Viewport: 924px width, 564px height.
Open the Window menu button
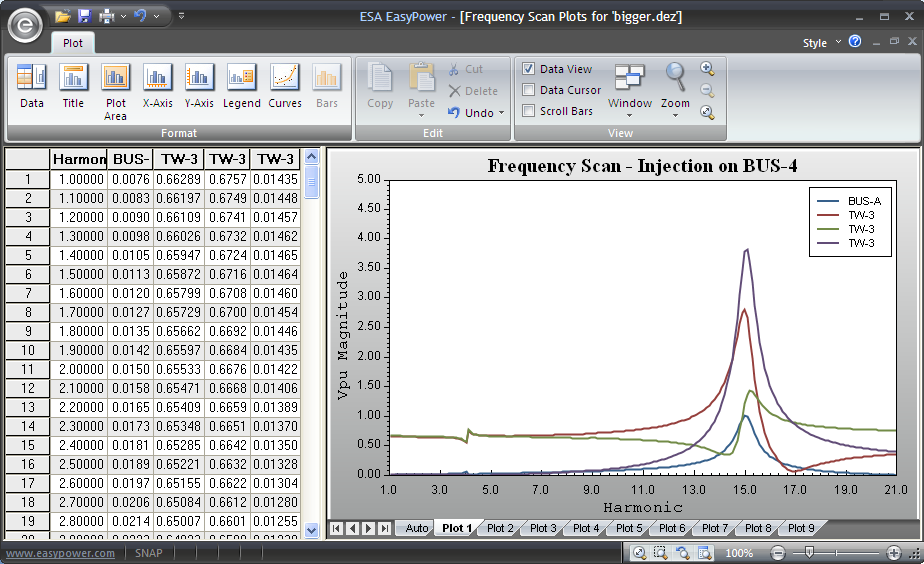pyautogui.click(x=630, y=90)
